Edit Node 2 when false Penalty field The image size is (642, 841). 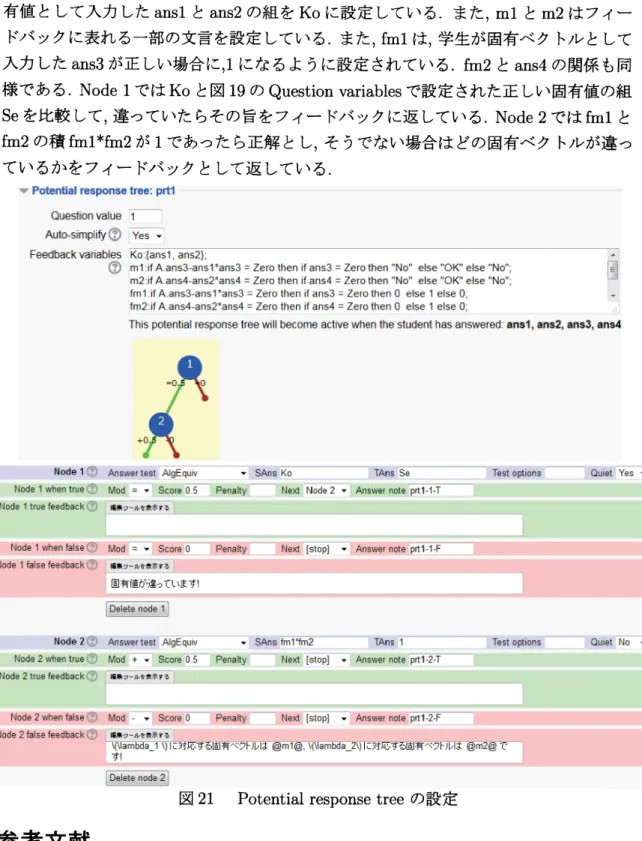point(262,718)
